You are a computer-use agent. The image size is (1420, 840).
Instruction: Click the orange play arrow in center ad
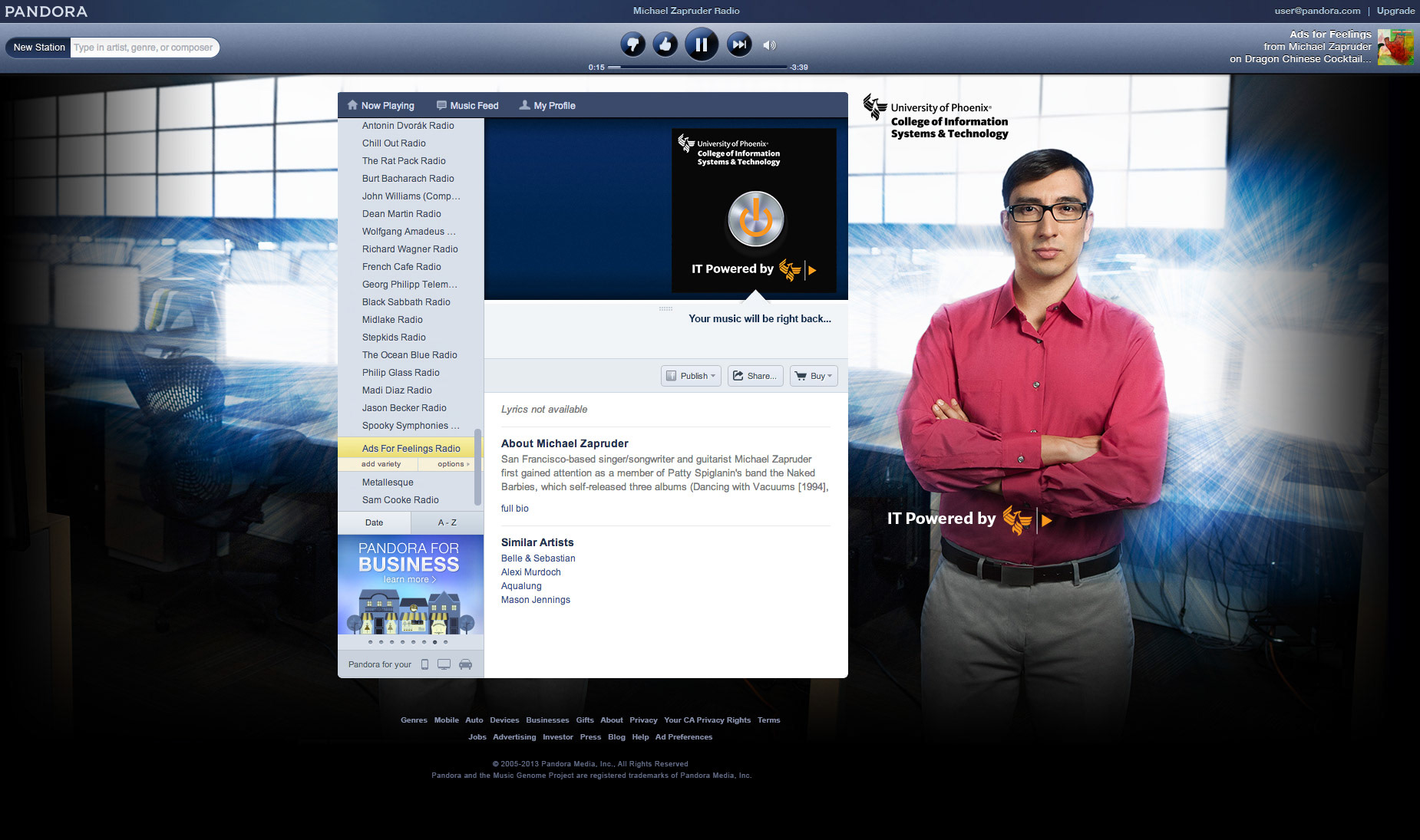(811, 270)
